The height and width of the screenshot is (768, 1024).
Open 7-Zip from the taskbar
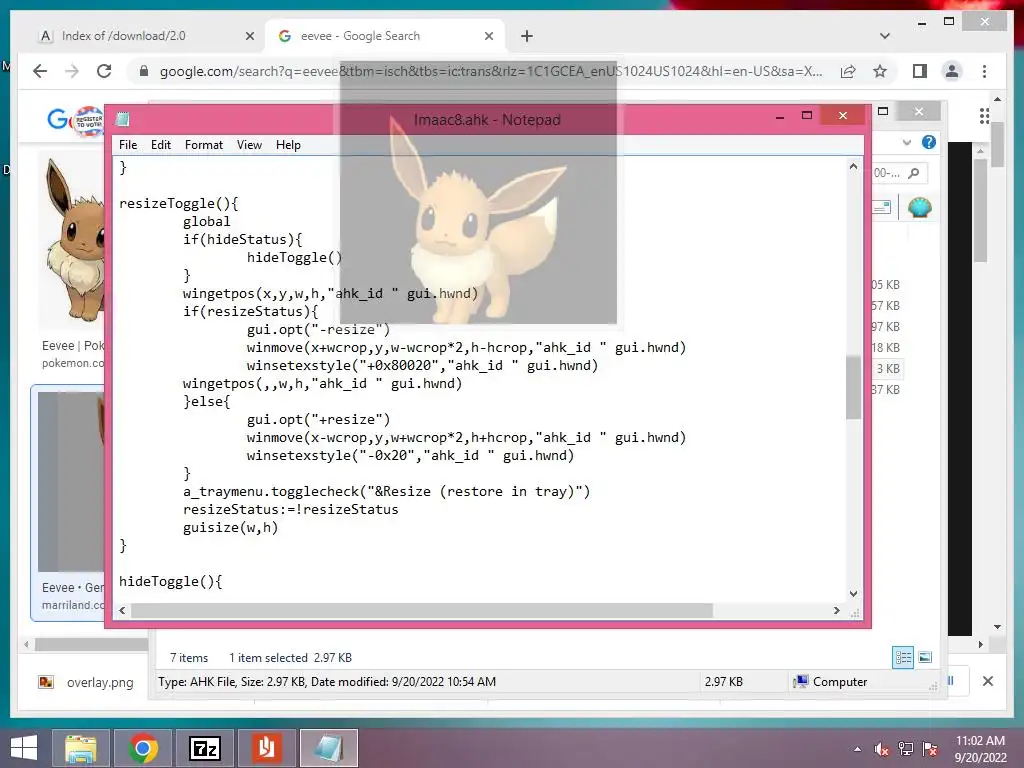tap(204, 748)
